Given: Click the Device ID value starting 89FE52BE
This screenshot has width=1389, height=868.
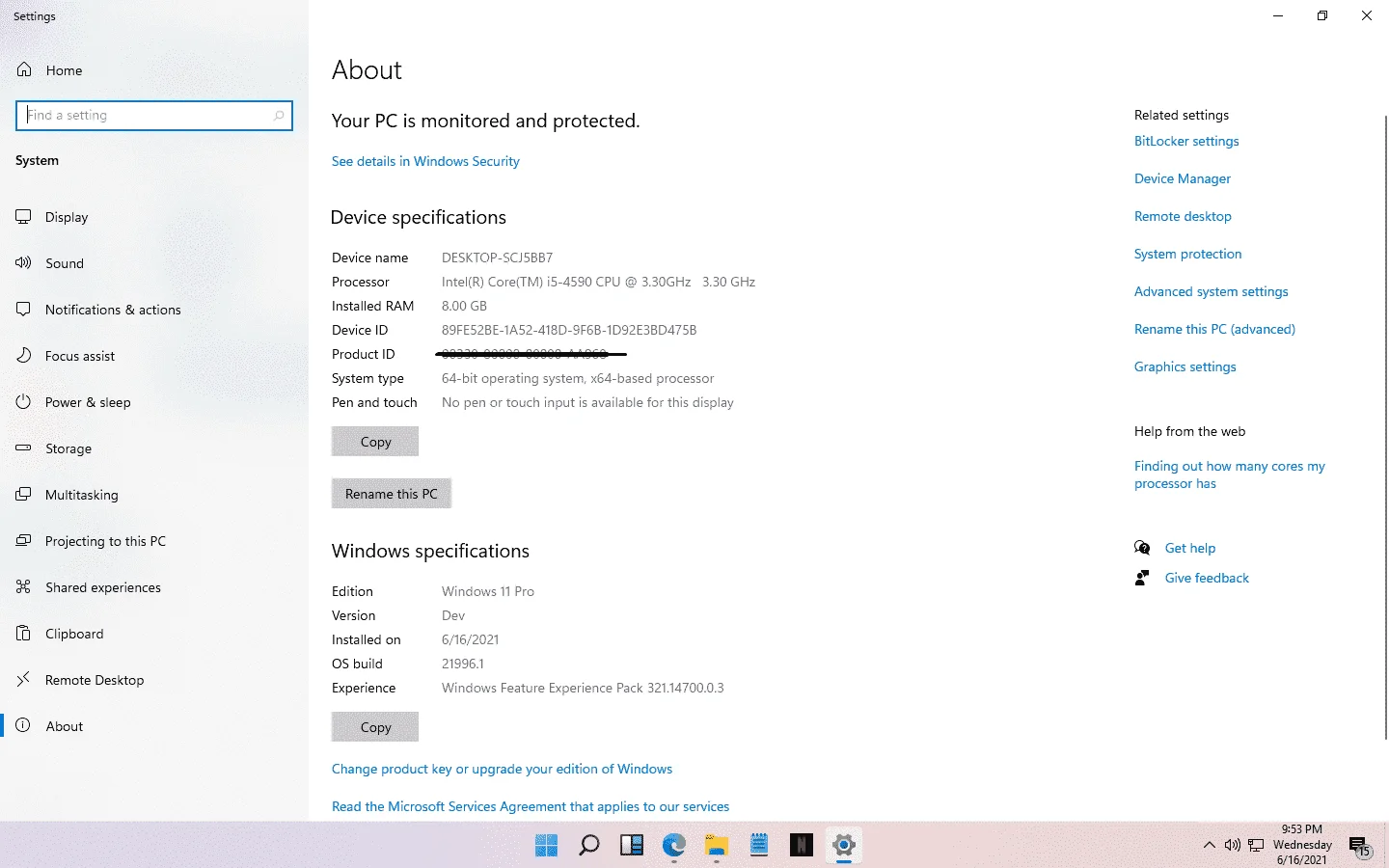Looking at the screenshot, I should pyautogui.click(x=569, y=330).
